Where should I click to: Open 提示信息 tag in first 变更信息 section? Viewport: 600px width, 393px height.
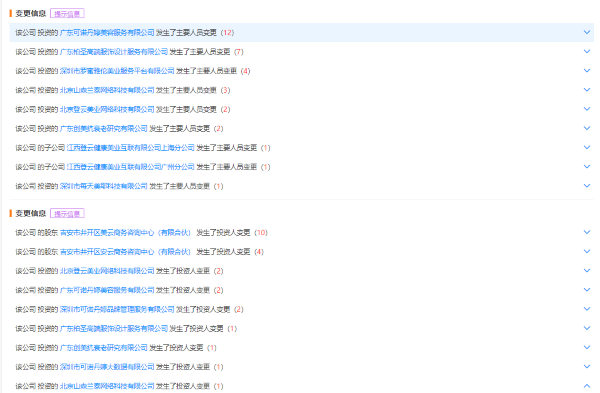click(x=67, y=14)
